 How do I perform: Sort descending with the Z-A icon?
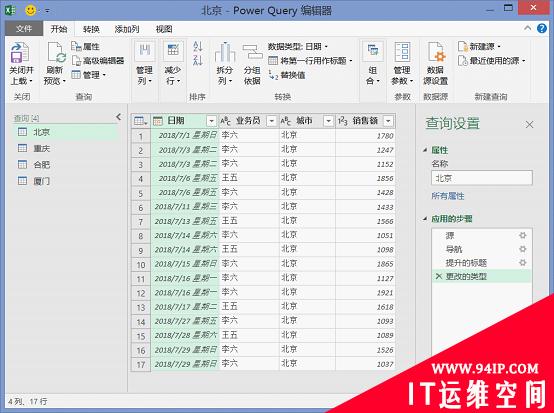[198, 59]
